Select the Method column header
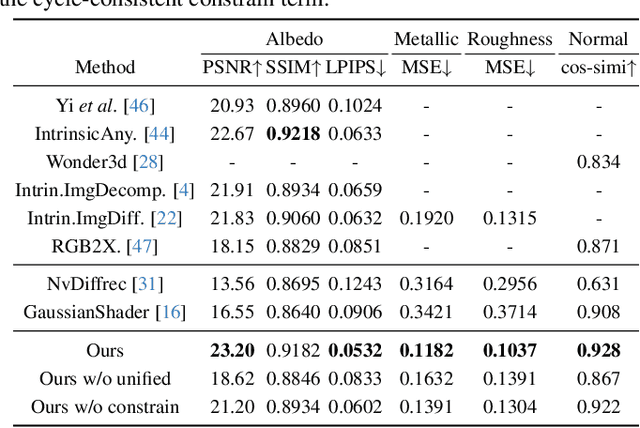This screenshot has height=428, width=640. (105, 68)
